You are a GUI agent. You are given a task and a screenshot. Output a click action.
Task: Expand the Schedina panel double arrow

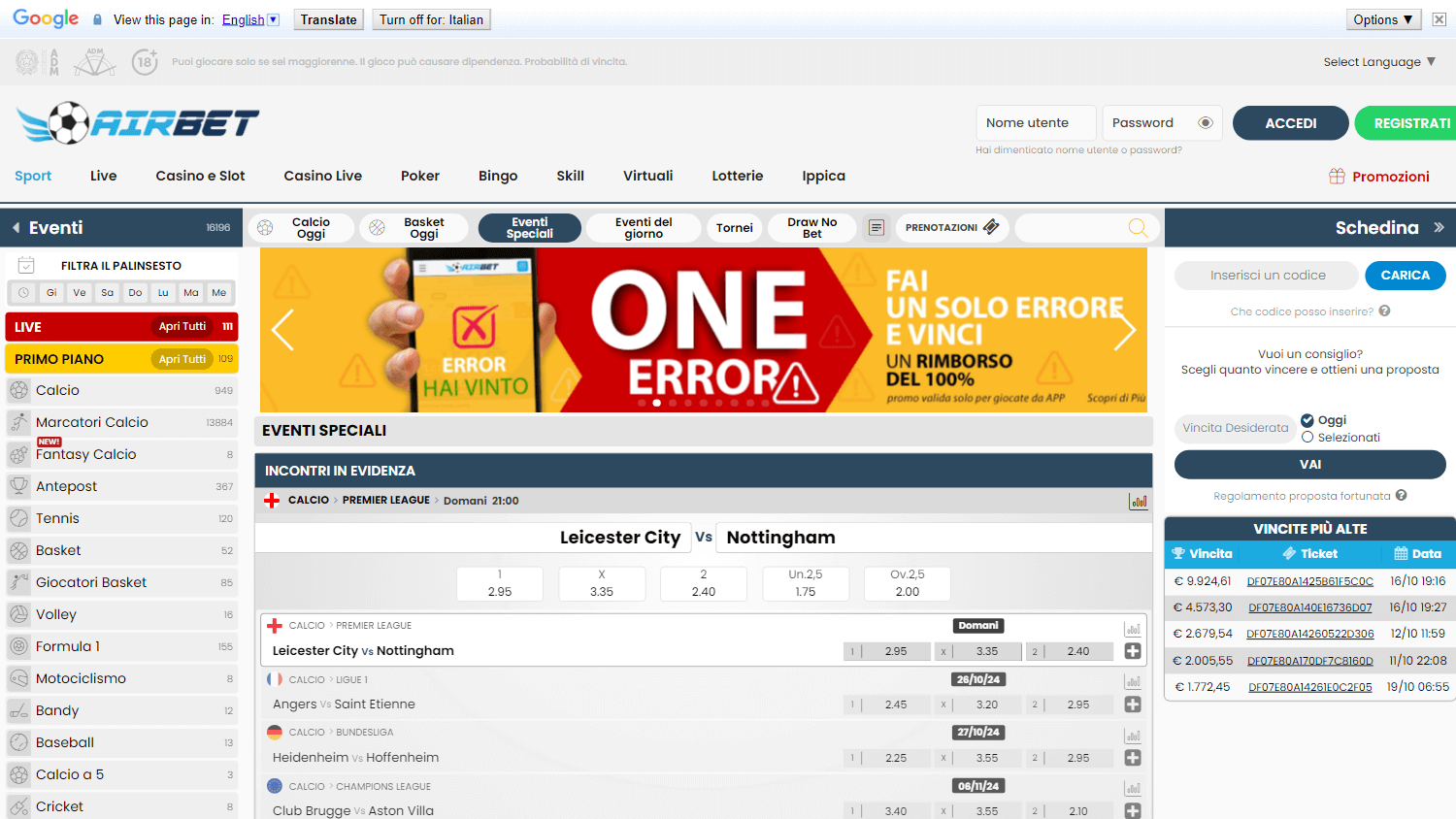point(1439,228)
